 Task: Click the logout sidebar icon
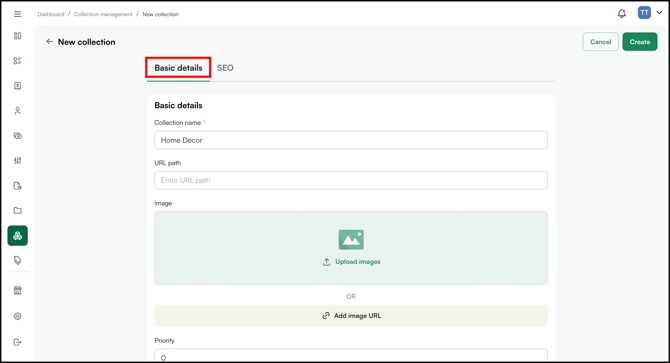click(x=18, y=342)
